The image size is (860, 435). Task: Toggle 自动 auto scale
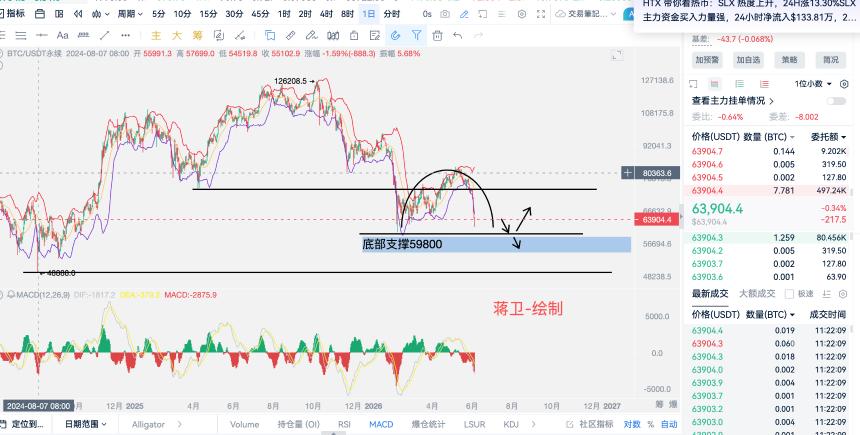coord(669,424)
